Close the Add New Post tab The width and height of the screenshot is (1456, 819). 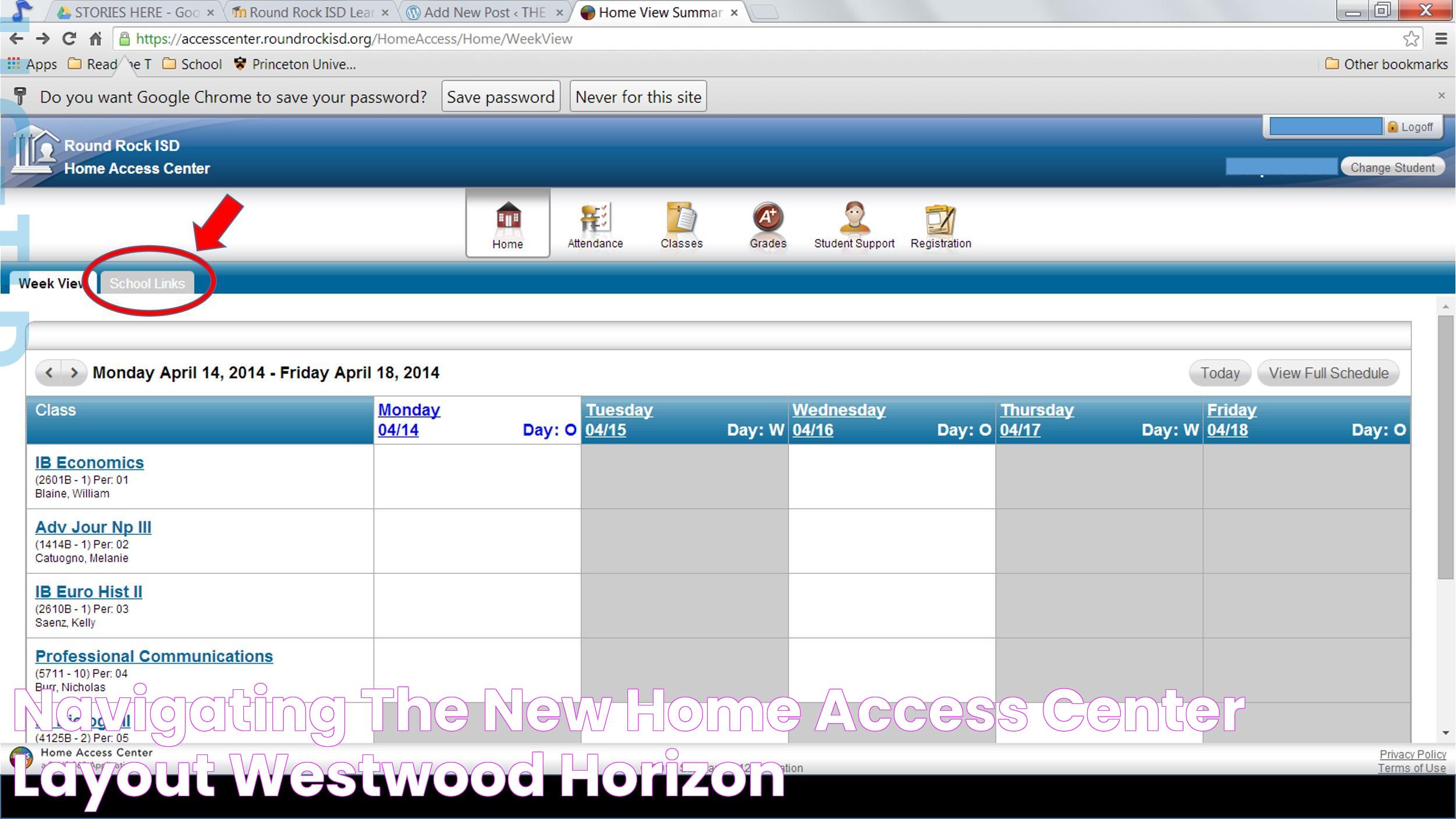pyautogui.click(x=559, y=12)
